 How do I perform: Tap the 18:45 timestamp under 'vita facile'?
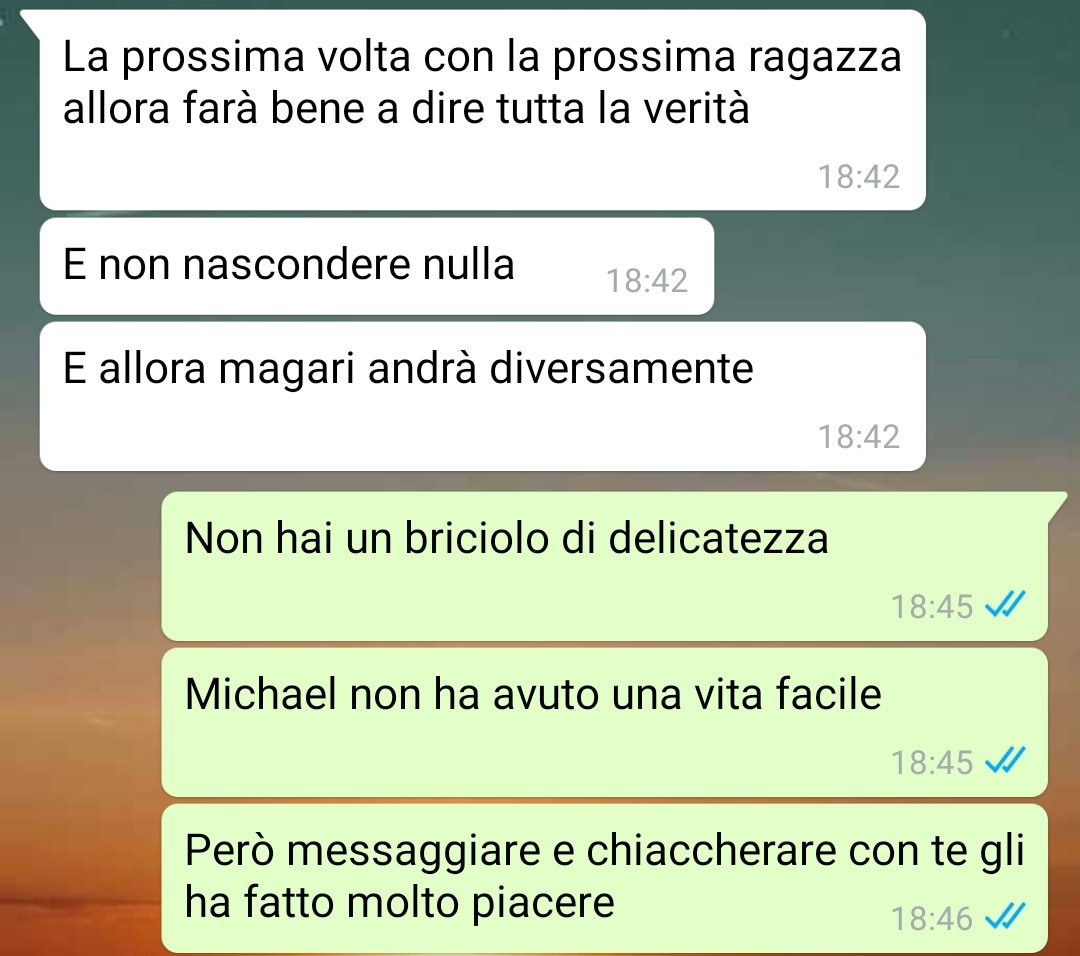click(x=932, y=763)
